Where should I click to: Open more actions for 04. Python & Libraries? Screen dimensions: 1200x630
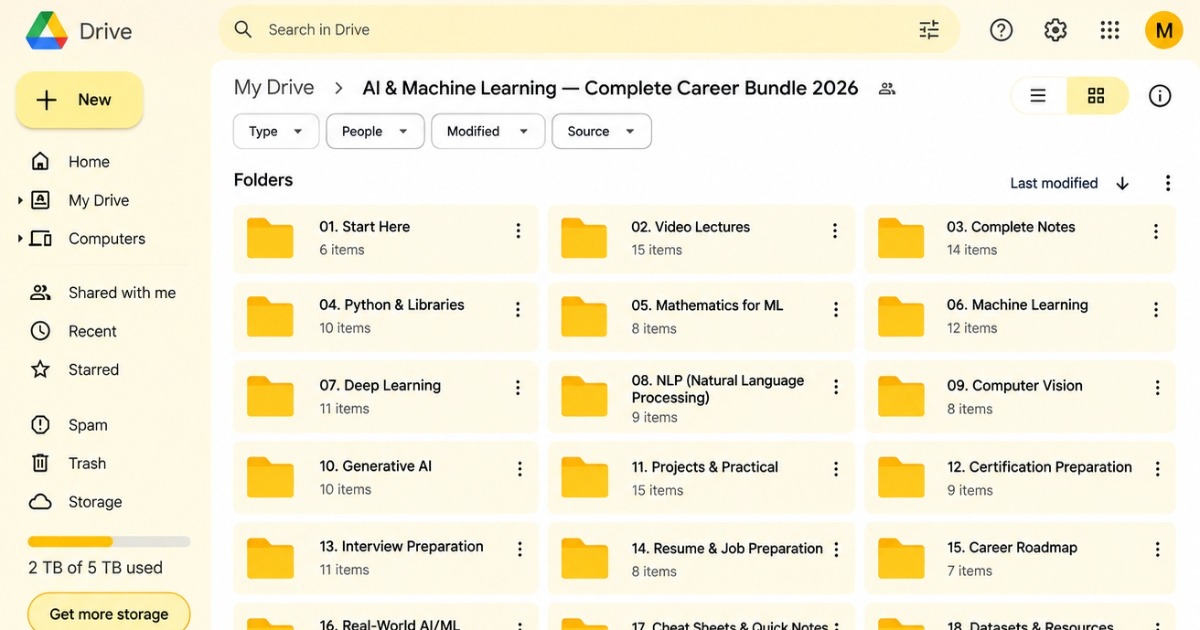point(518,309)
